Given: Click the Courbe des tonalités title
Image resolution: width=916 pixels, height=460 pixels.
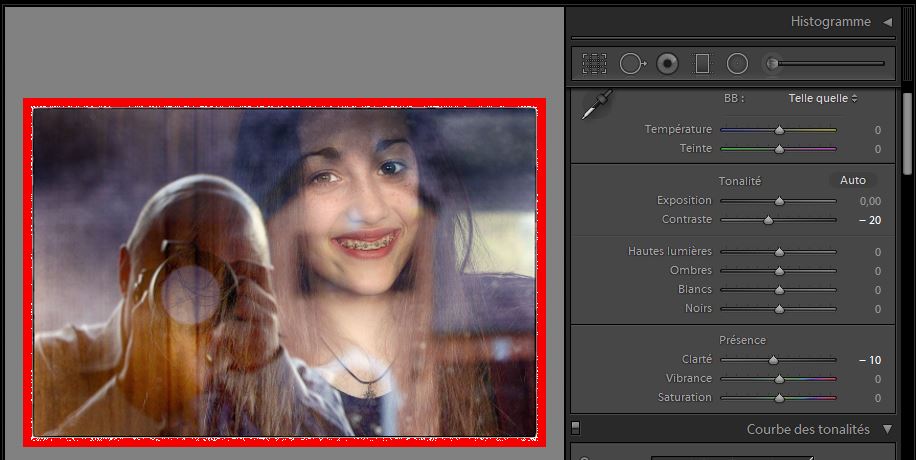Looking at the screenshot, I should 808,429.
